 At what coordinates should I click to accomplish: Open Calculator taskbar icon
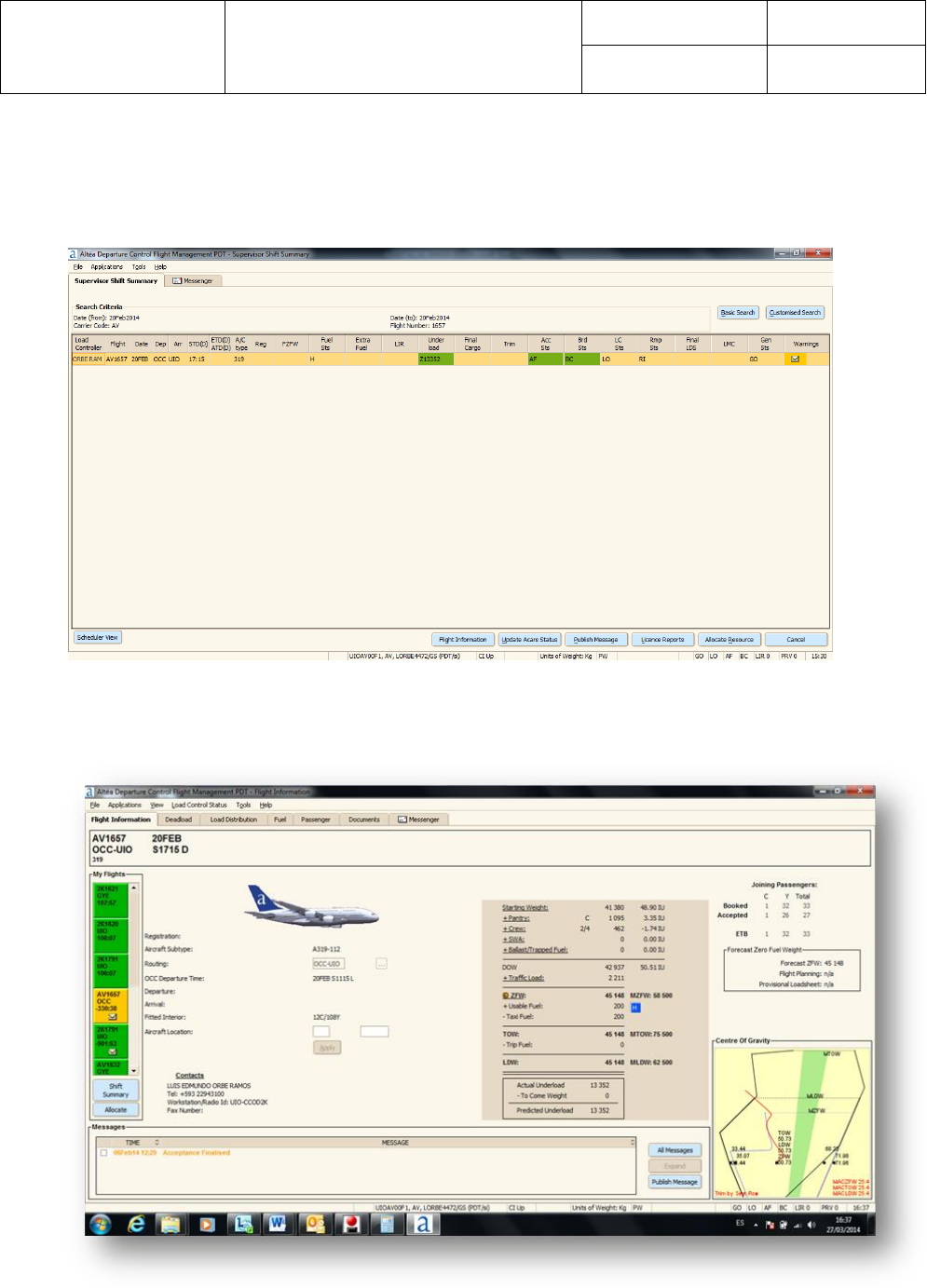[387, 1224]
